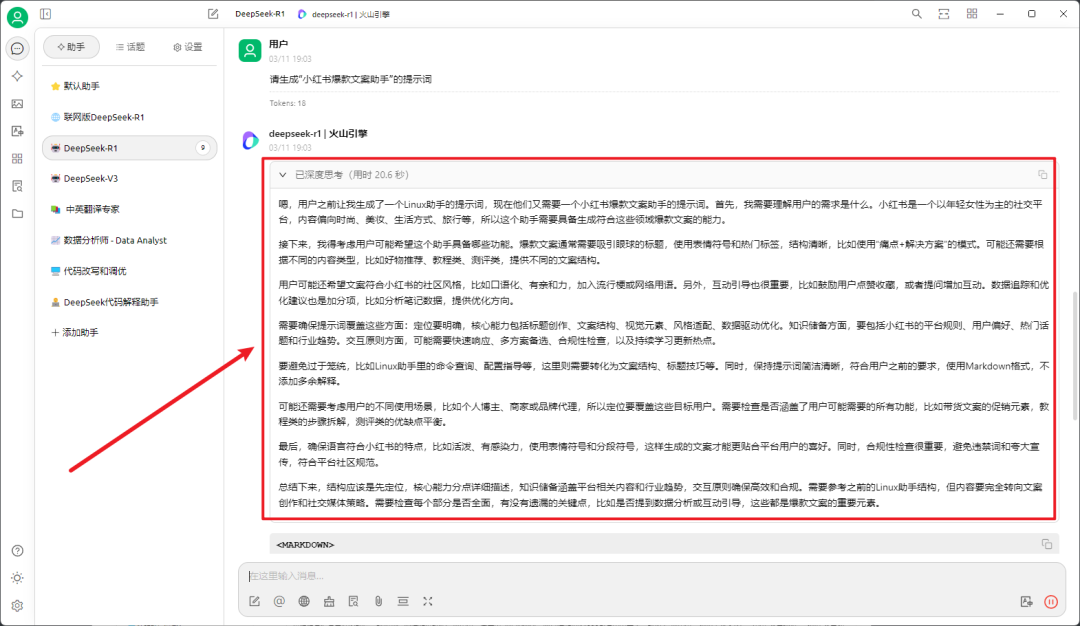1080x626 pixels.
Task: Expand the input box with the arrows icon
Action: [x=428, y=601]
